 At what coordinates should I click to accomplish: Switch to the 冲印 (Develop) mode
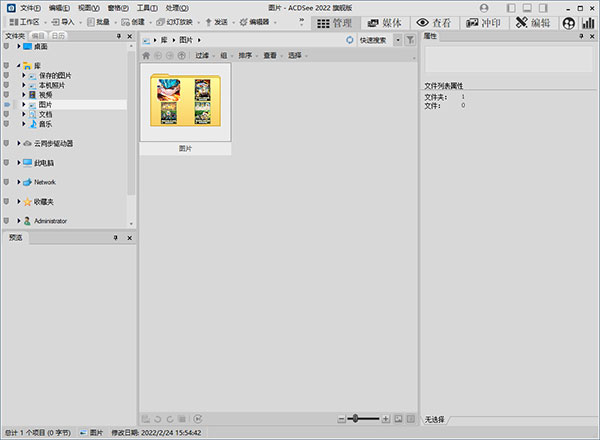[483, 23]
